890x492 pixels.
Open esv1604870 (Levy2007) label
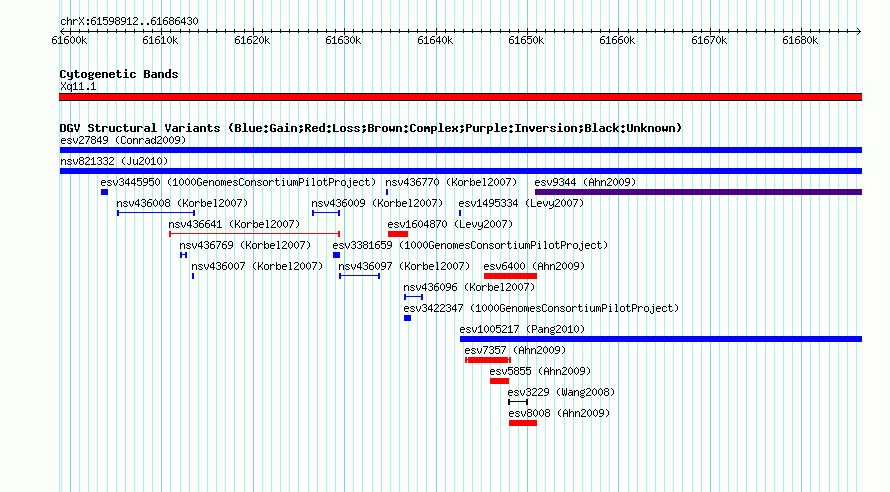tap(450, 224)
